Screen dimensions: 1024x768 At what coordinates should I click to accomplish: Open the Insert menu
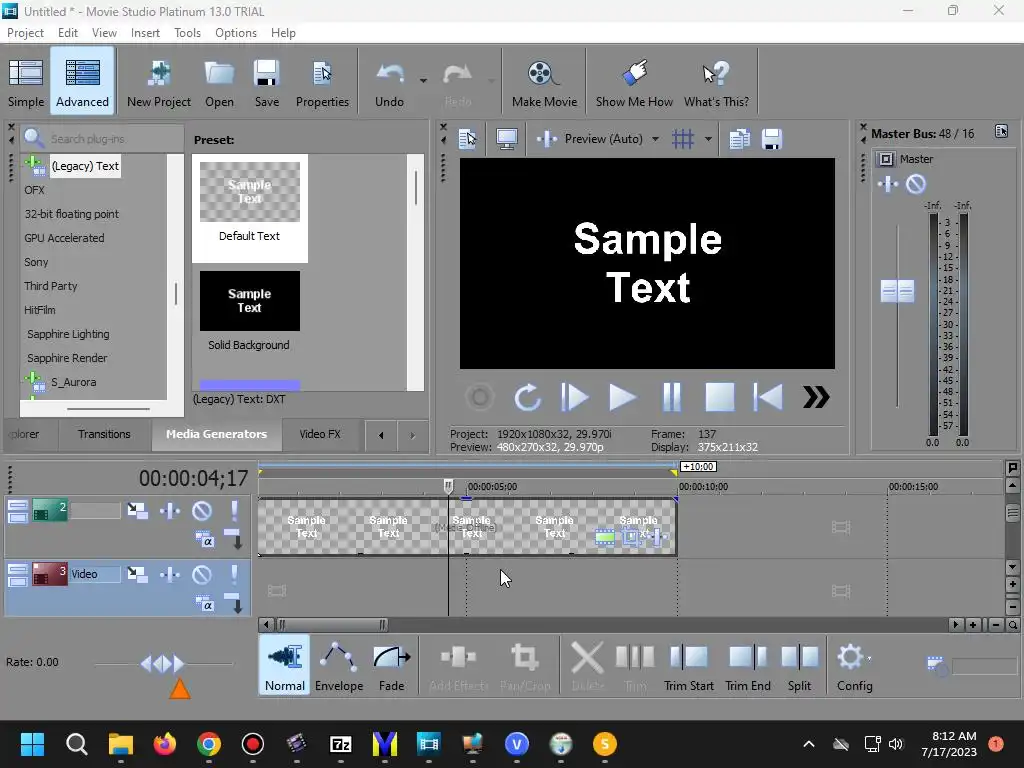click(x=145, y=33)
